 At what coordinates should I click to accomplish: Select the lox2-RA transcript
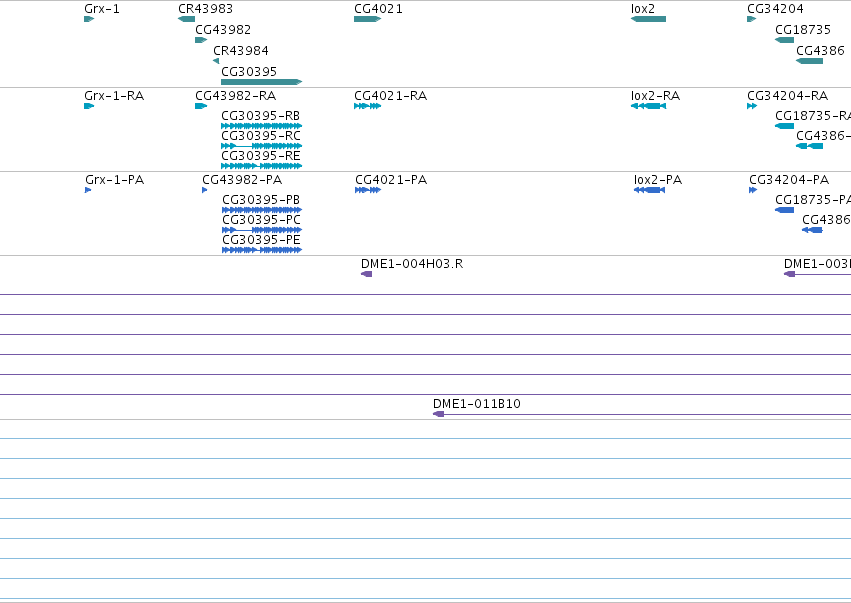(648, 106)
